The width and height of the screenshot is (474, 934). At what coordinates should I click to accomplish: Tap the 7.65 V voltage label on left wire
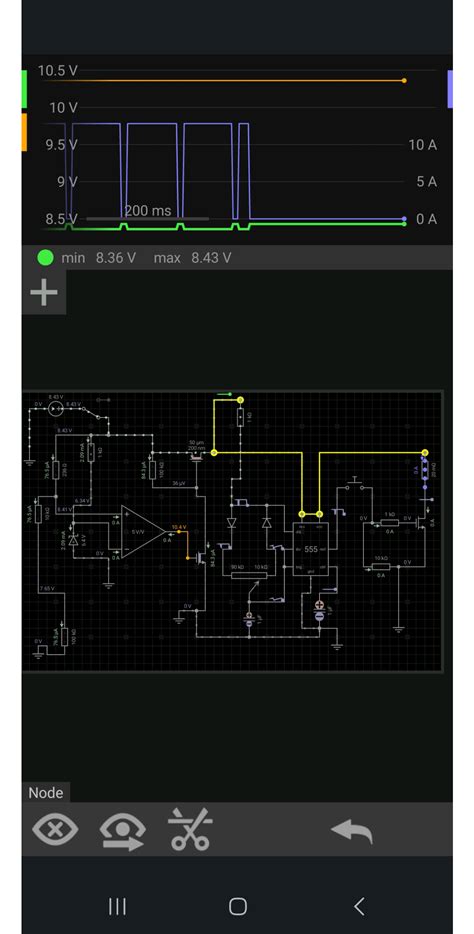tap(47, 589)
